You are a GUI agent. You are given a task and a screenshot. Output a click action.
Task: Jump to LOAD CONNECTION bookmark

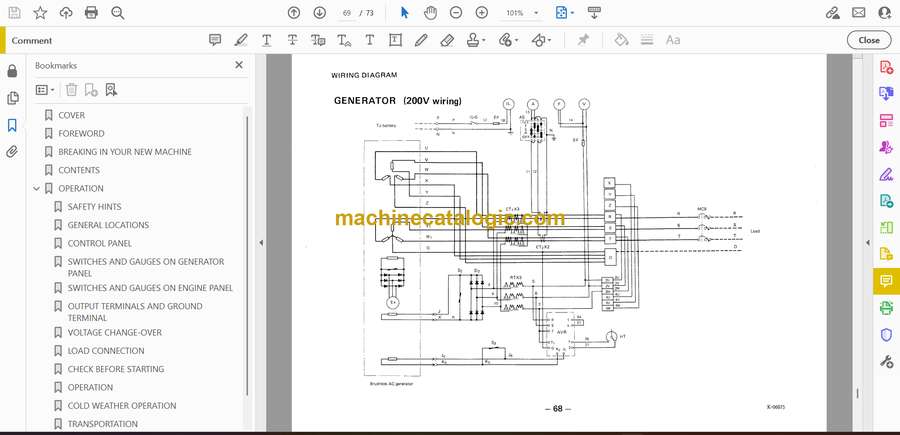(106, 351)
